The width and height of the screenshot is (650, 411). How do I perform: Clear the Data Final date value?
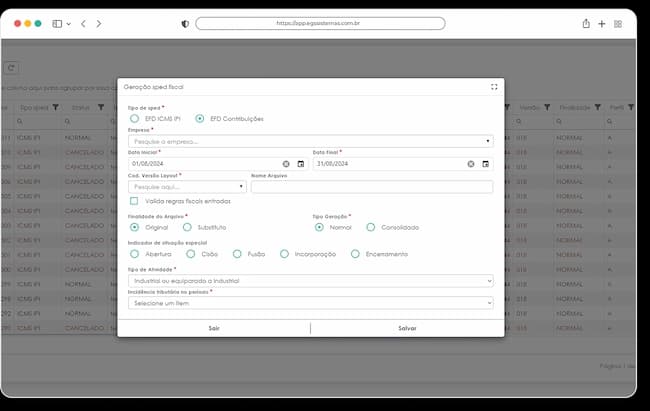(x=471, y=164)
